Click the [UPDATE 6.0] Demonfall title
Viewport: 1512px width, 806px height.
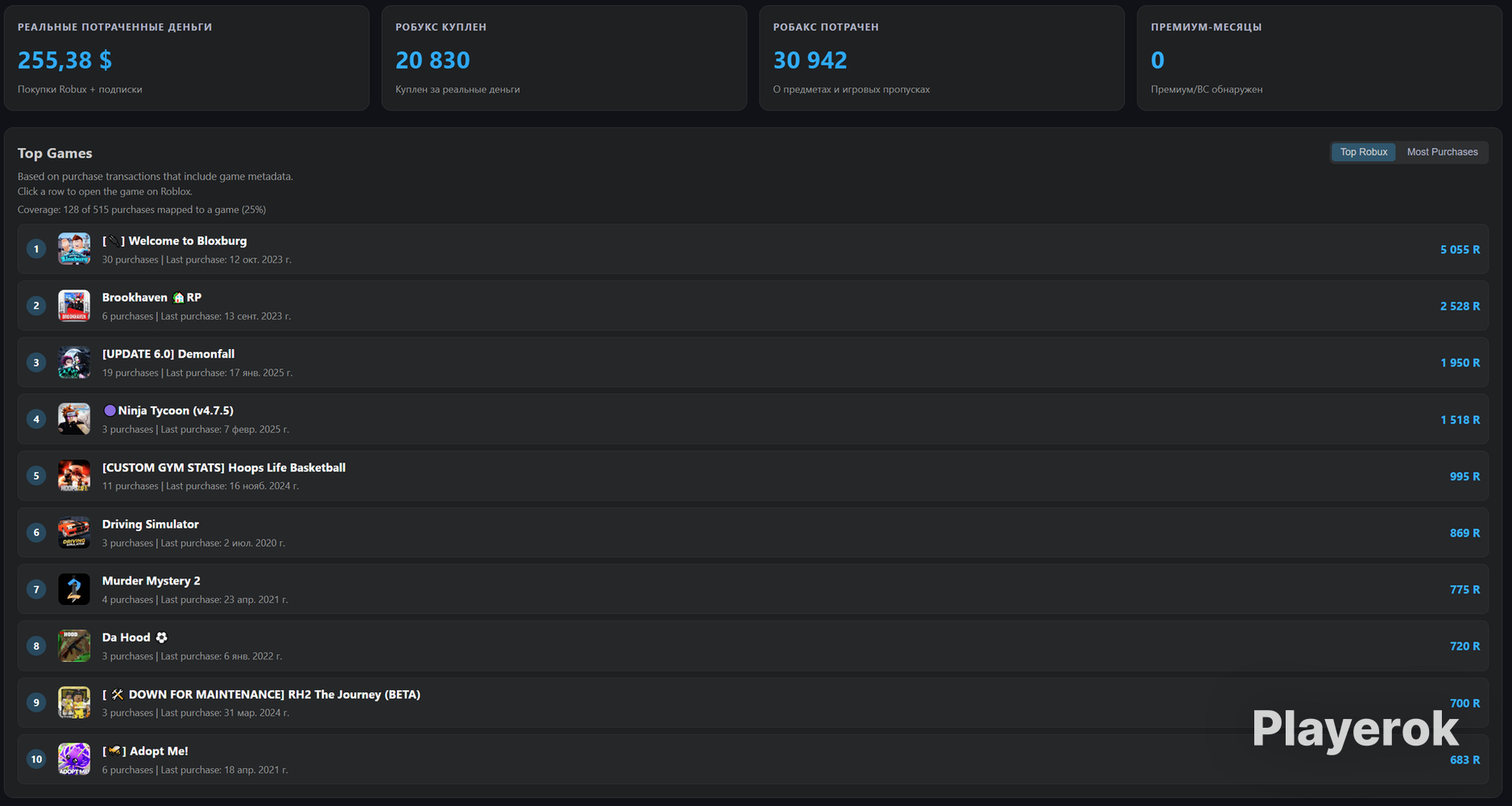click(168, 354)
